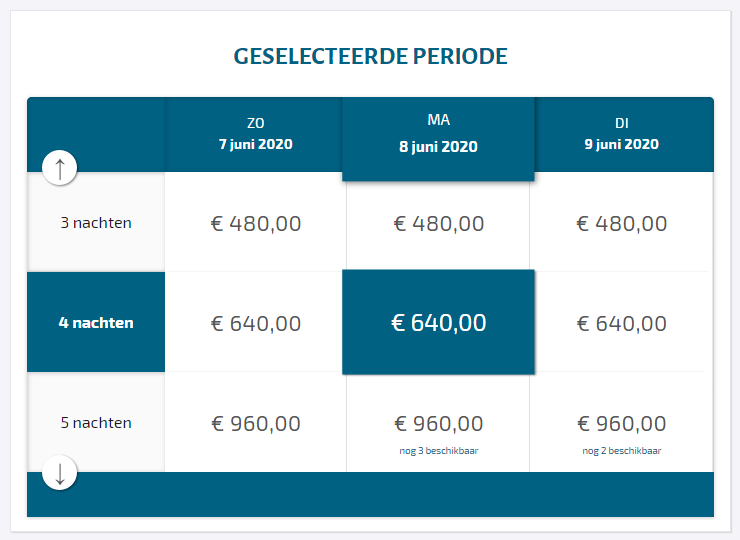The height and width of the screenshot is (540, 740).
Task: Choose the 4 nachten row label
Action: 96,322
